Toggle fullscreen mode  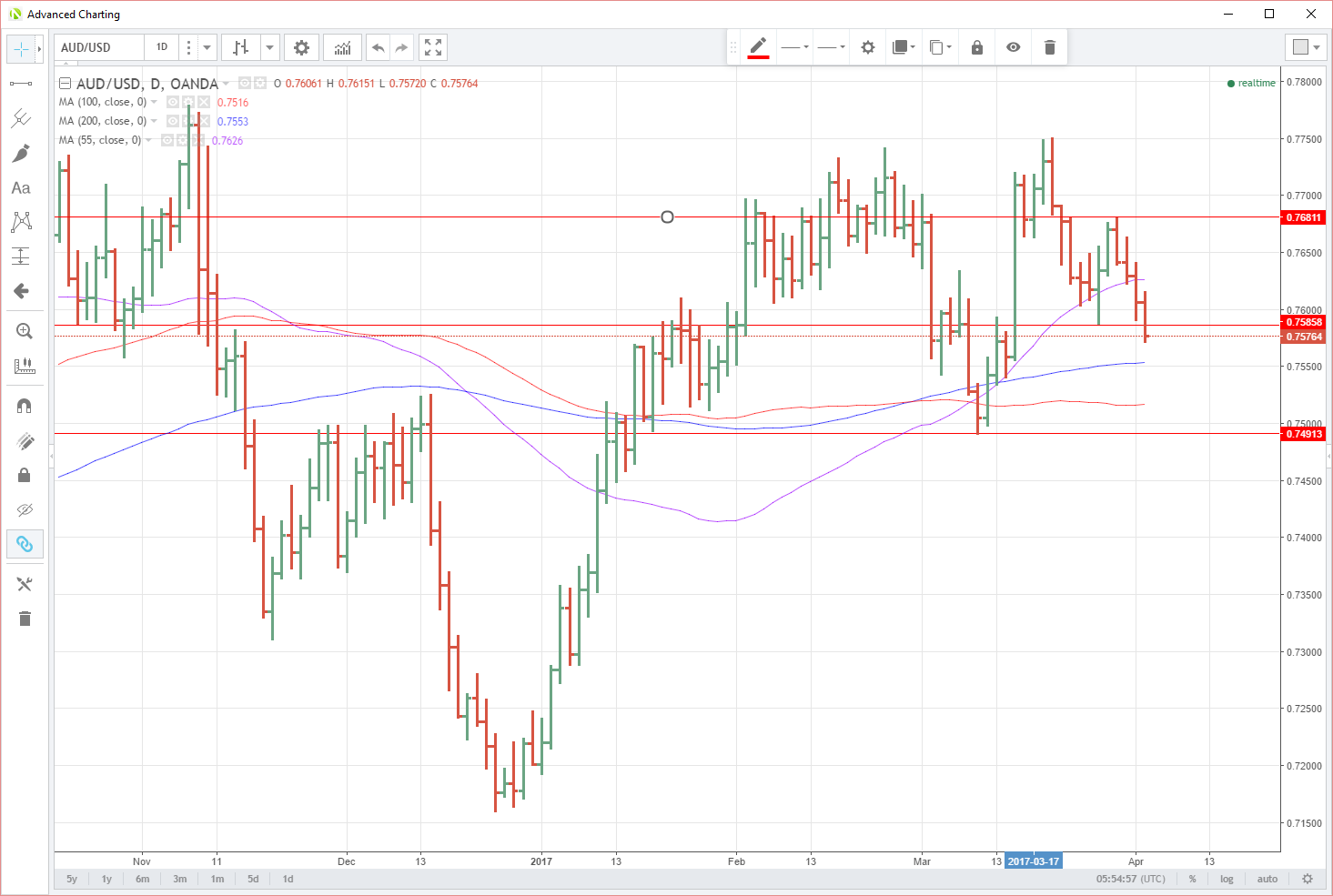point(433,47)
